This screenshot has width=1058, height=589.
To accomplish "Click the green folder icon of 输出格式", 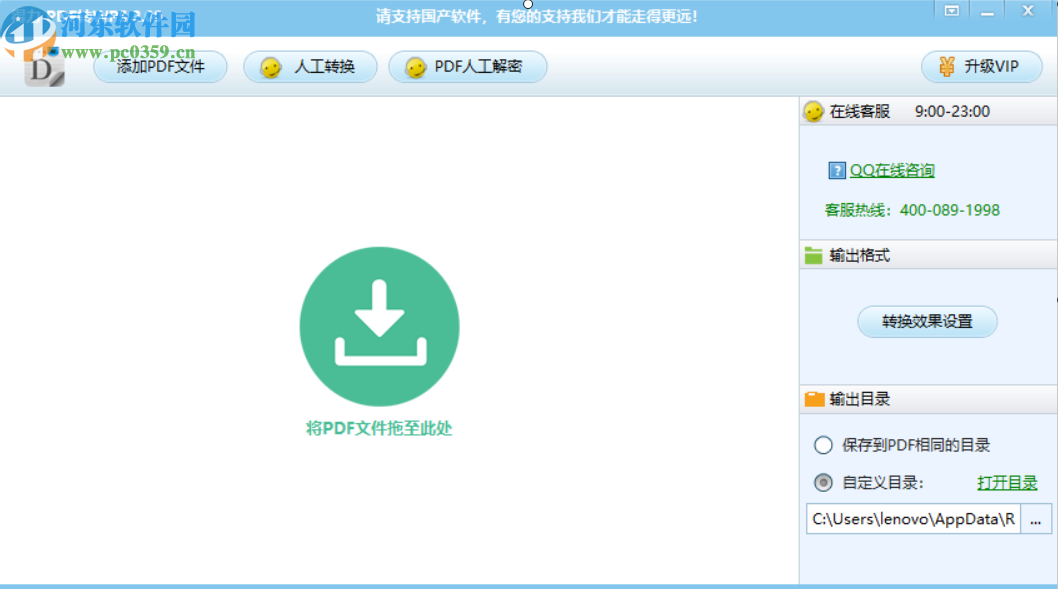I will [x=812, y=254].
